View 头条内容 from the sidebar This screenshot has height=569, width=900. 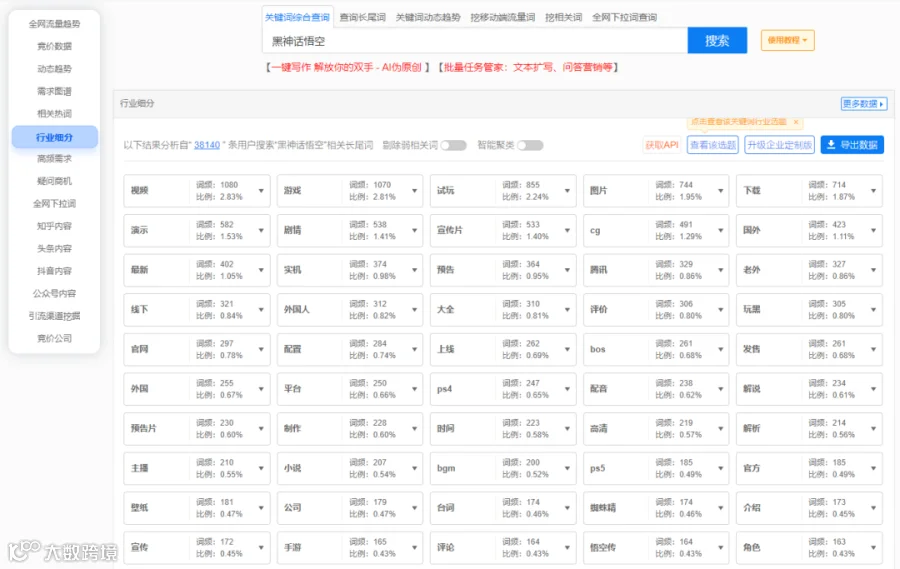click(x=55, y=249)
